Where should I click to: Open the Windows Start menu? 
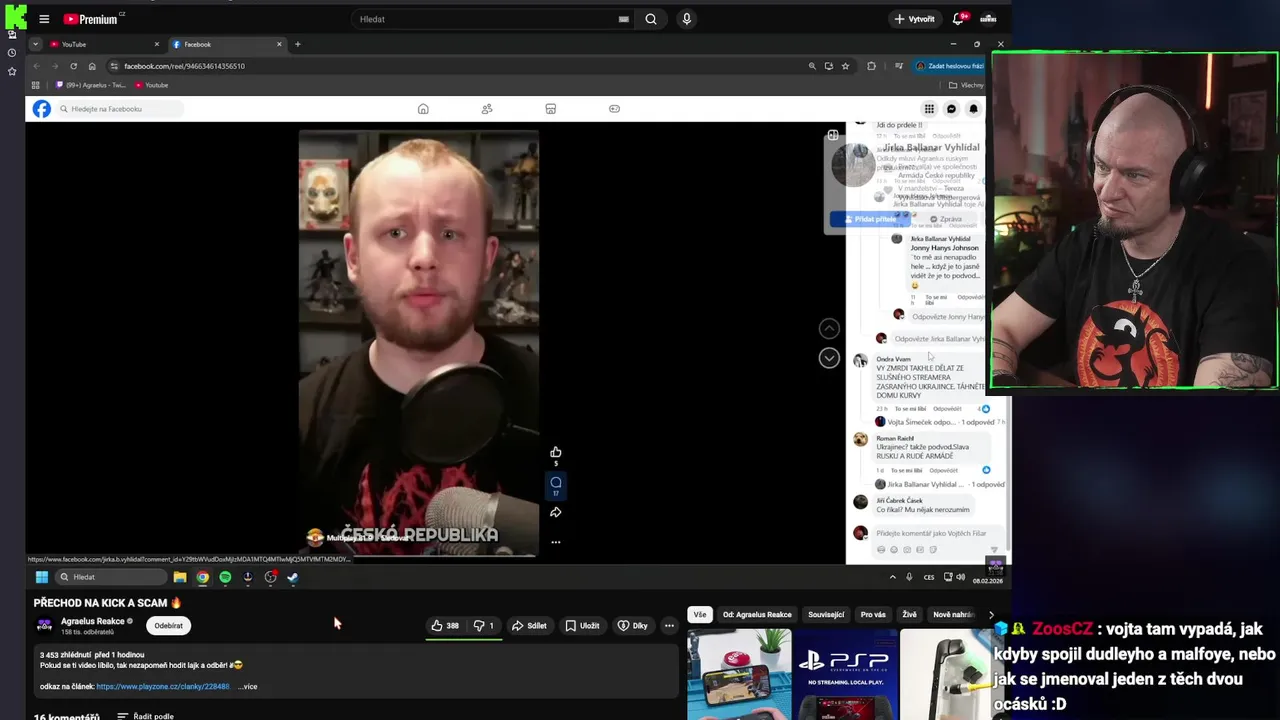click(x=42, y=577)
